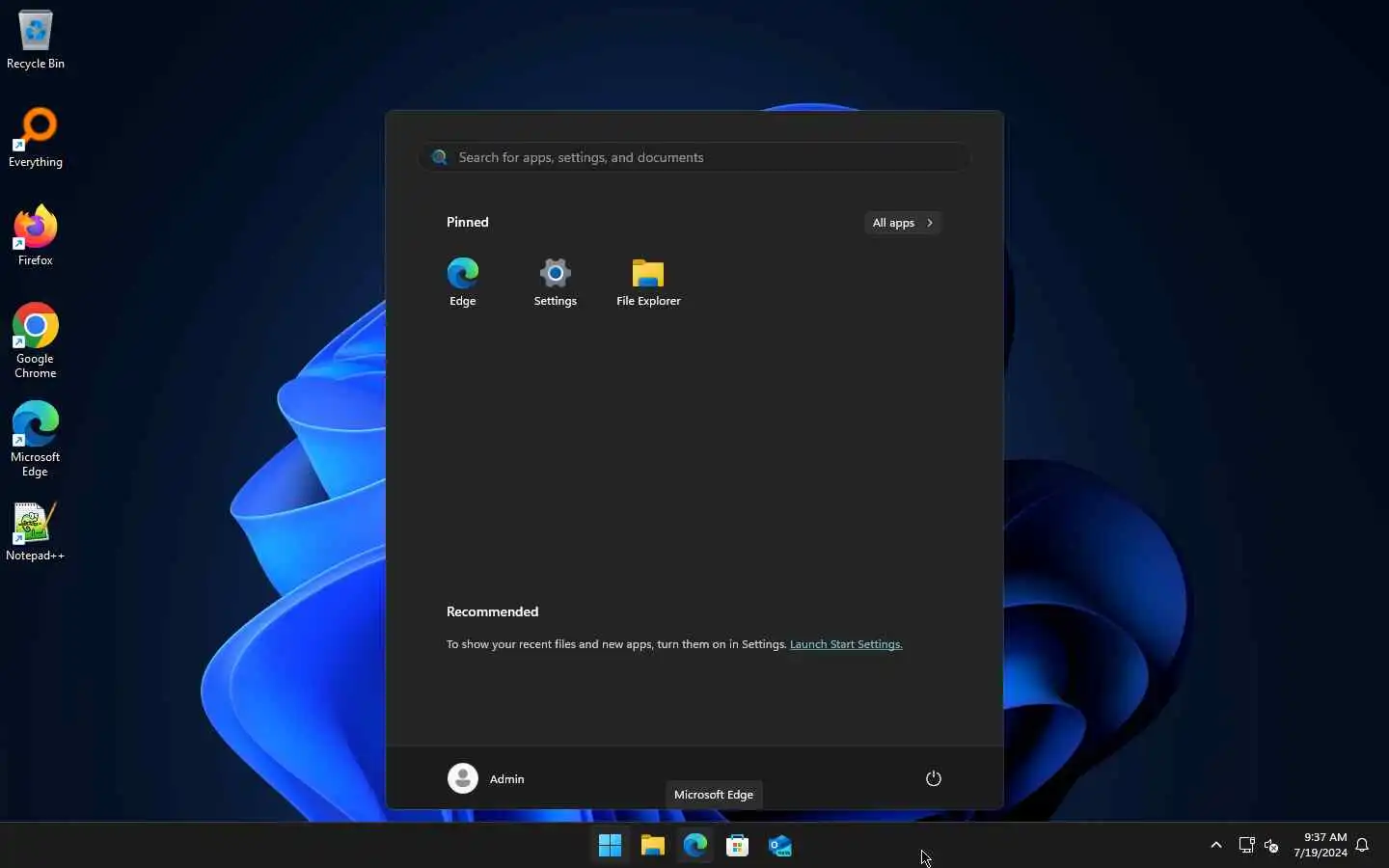Select the Notepad++ desktop shortcut
This screenshot has width=1389, height=868.
tap(36, 532)
